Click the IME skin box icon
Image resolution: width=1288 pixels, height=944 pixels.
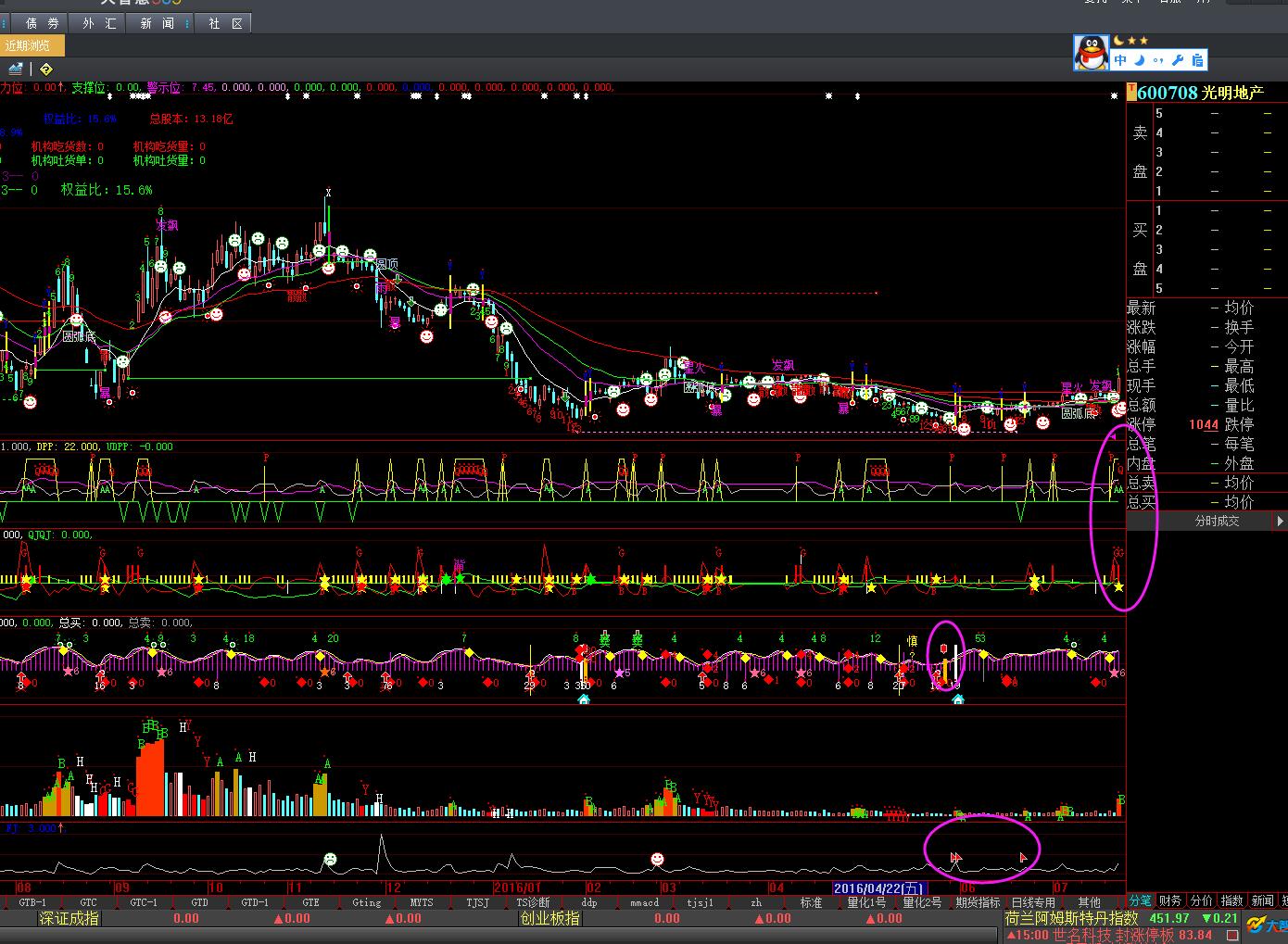(1197, 60)
